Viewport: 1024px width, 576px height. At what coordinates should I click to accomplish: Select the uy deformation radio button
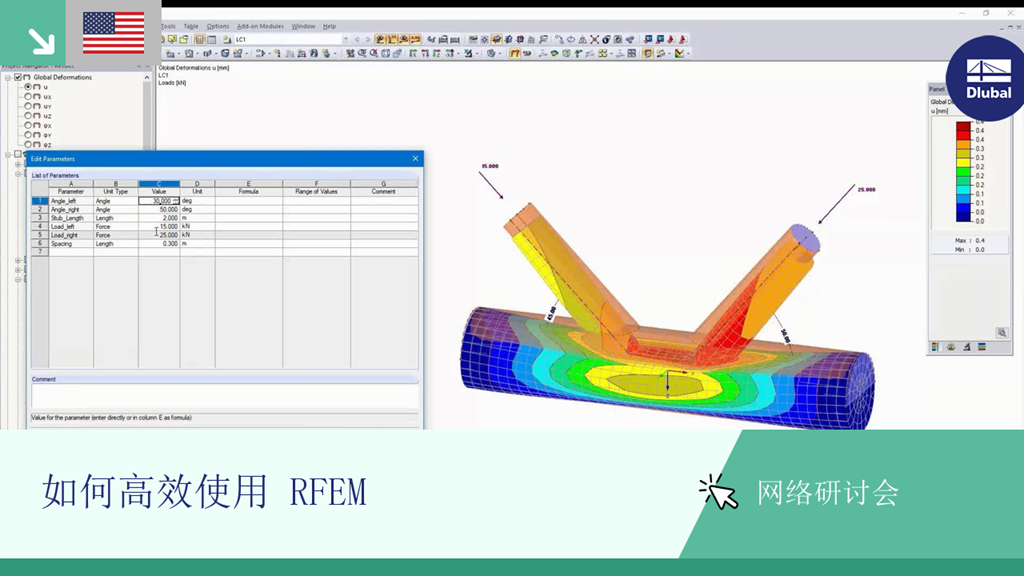pos(27,106)
